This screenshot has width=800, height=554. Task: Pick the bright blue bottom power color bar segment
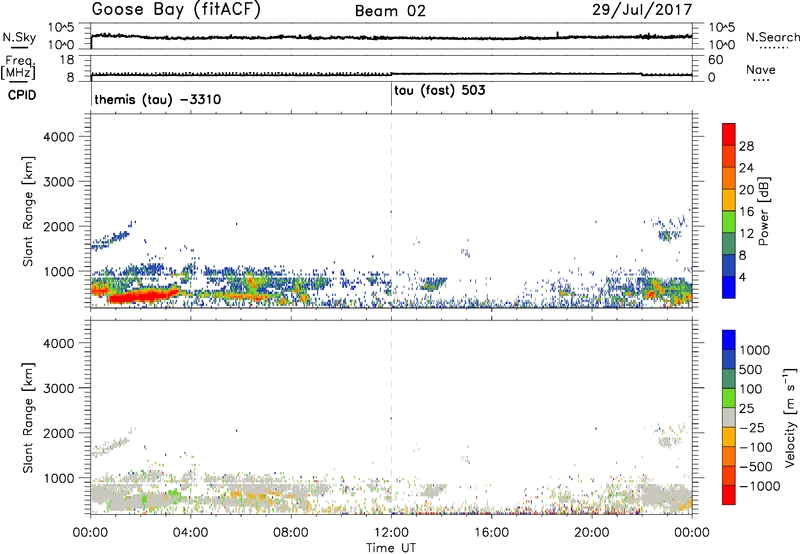point(729,287)
